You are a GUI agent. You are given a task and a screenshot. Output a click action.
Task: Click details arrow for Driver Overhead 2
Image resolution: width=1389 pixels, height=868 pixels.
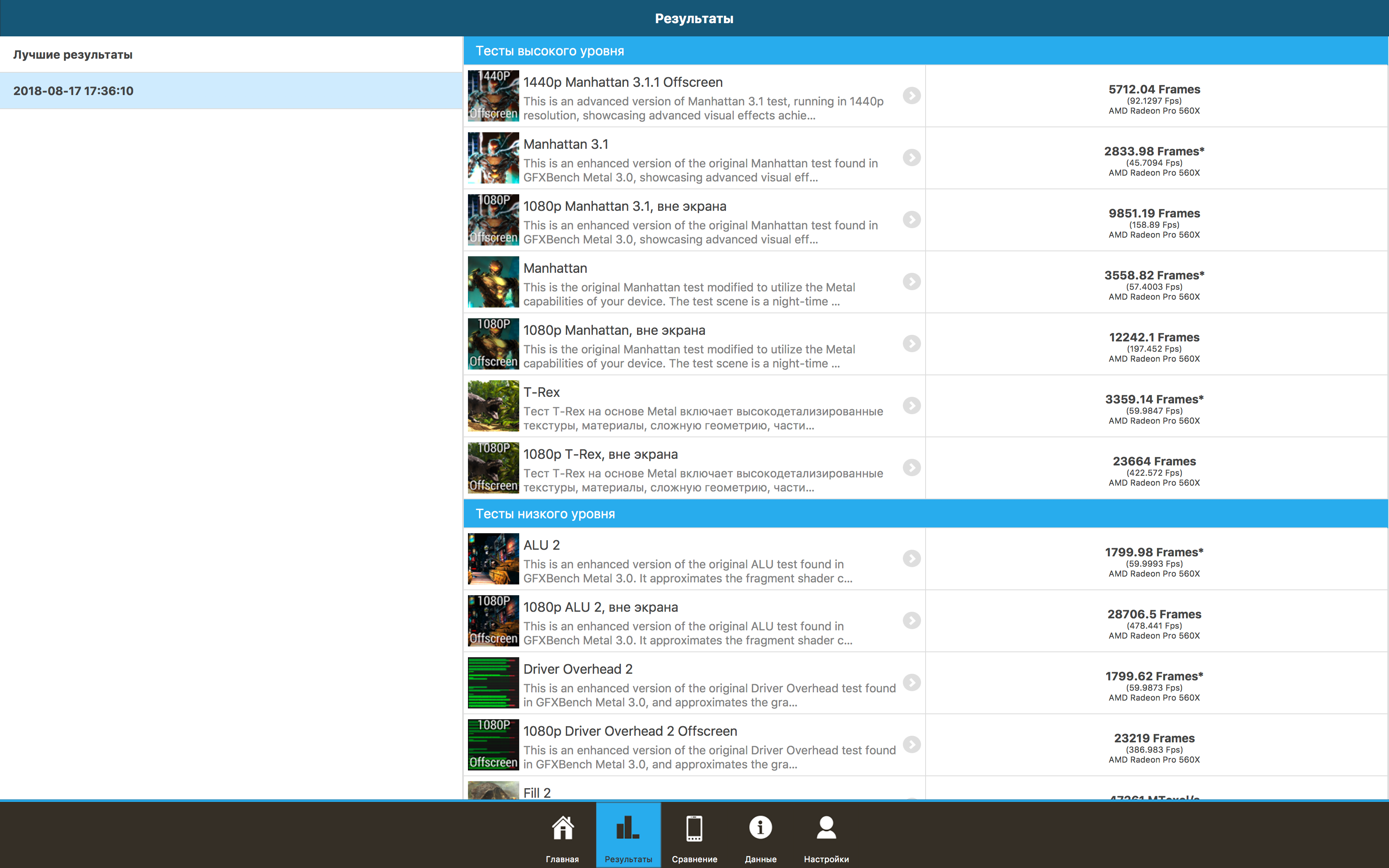[912, 682]
